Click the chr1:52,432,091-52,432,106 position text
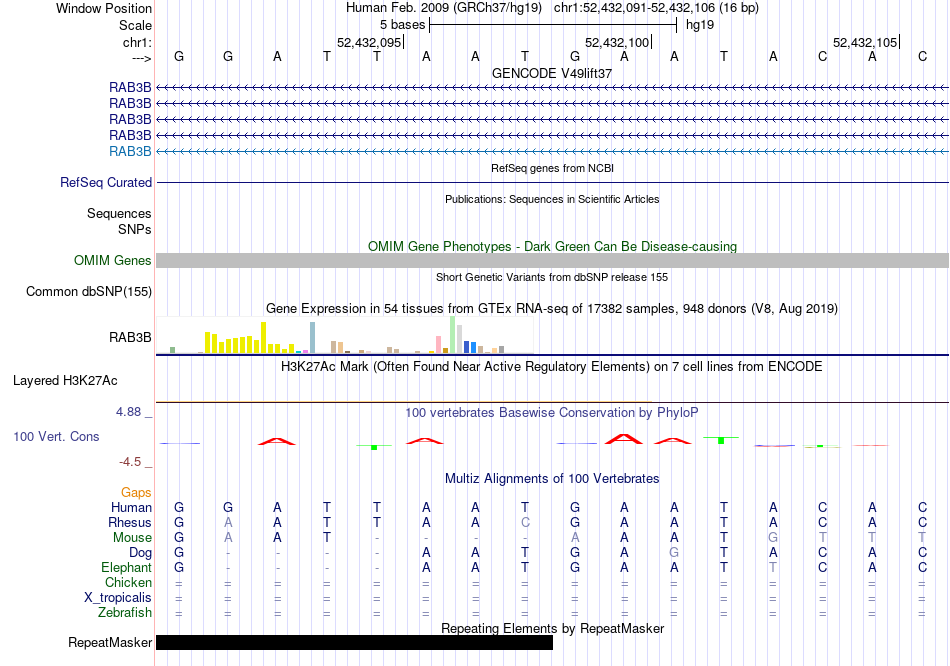950x666 pixels. point(656,8)
